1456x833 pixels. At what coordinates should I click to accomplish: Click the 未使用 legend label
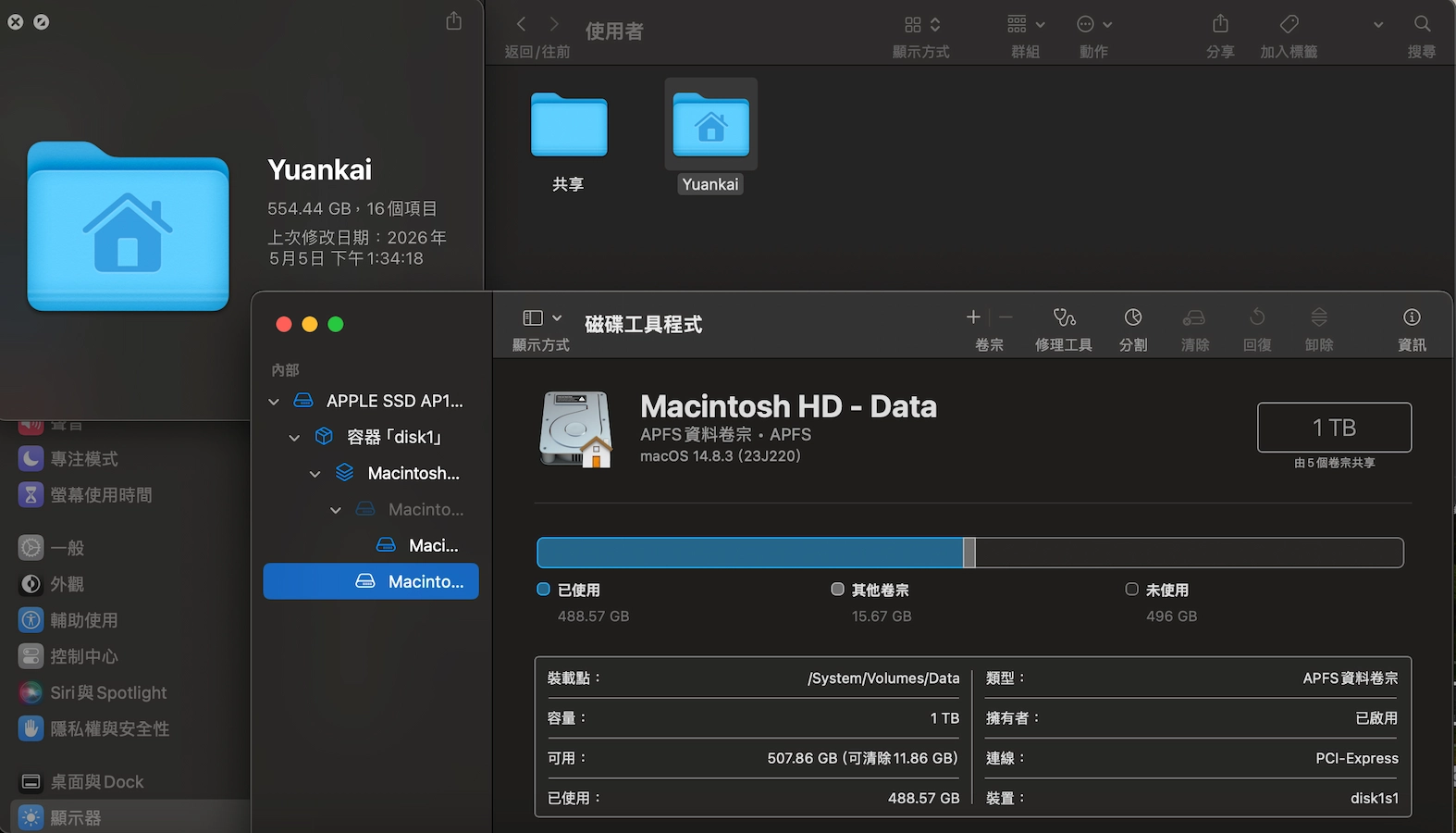tap(1167, 590)
